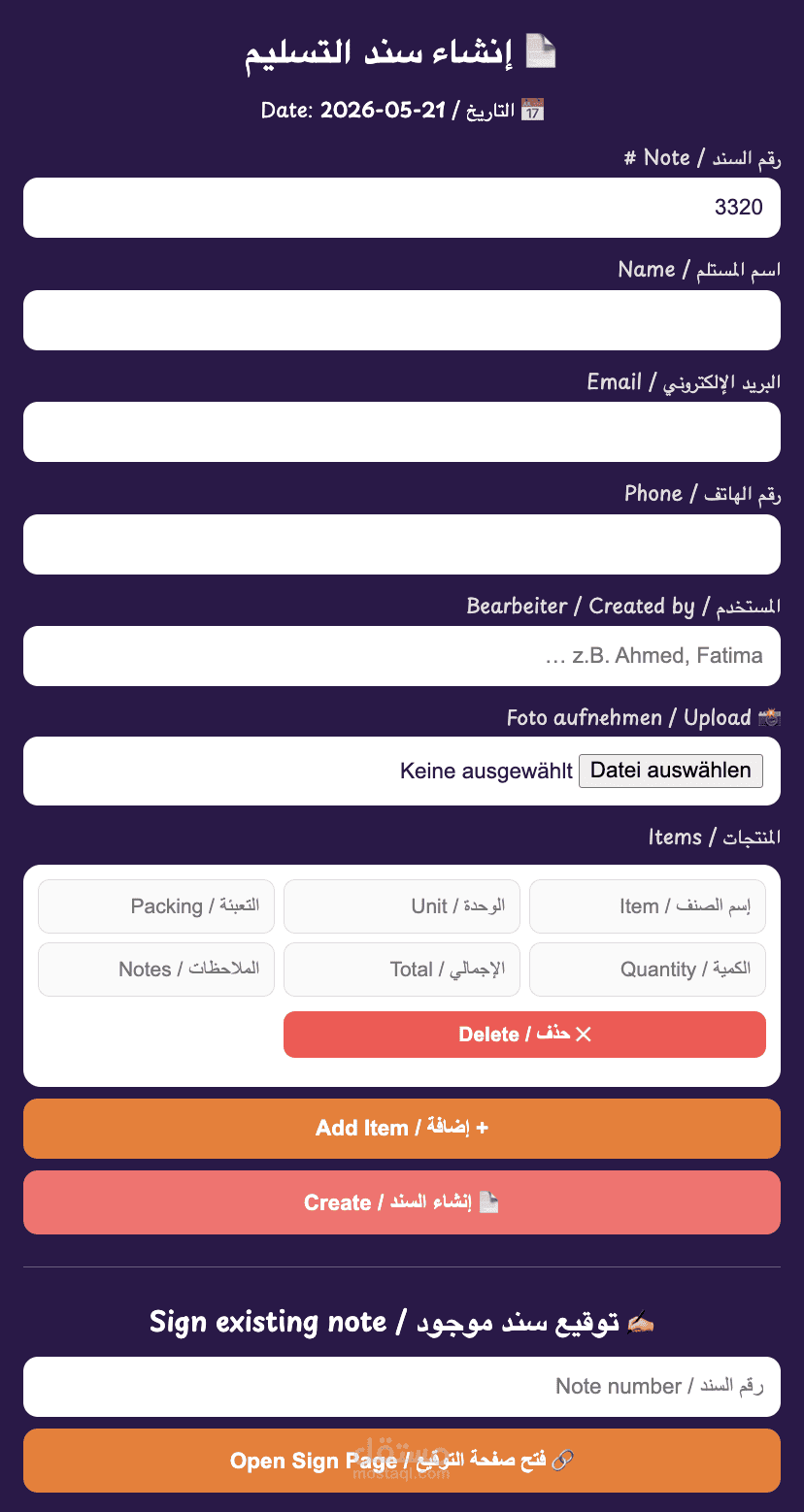Click the camera icon beside Foto aufnehmen label

point(770,717)
